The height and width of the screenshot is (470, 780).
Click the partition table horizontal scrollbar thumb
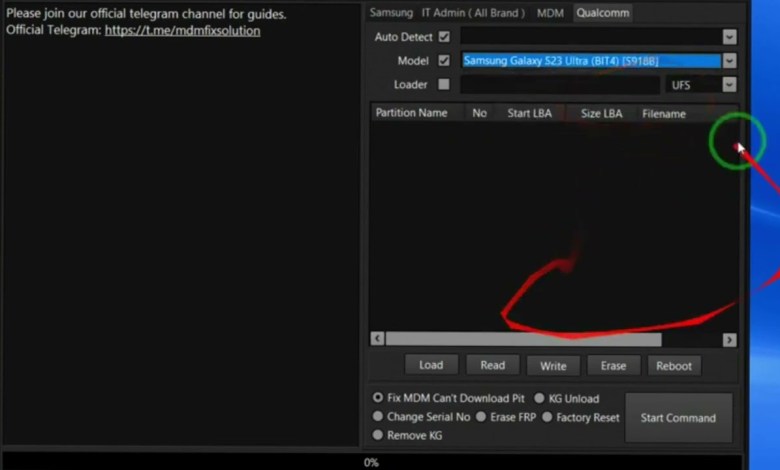pyautogui.click(x=523, y=339)
